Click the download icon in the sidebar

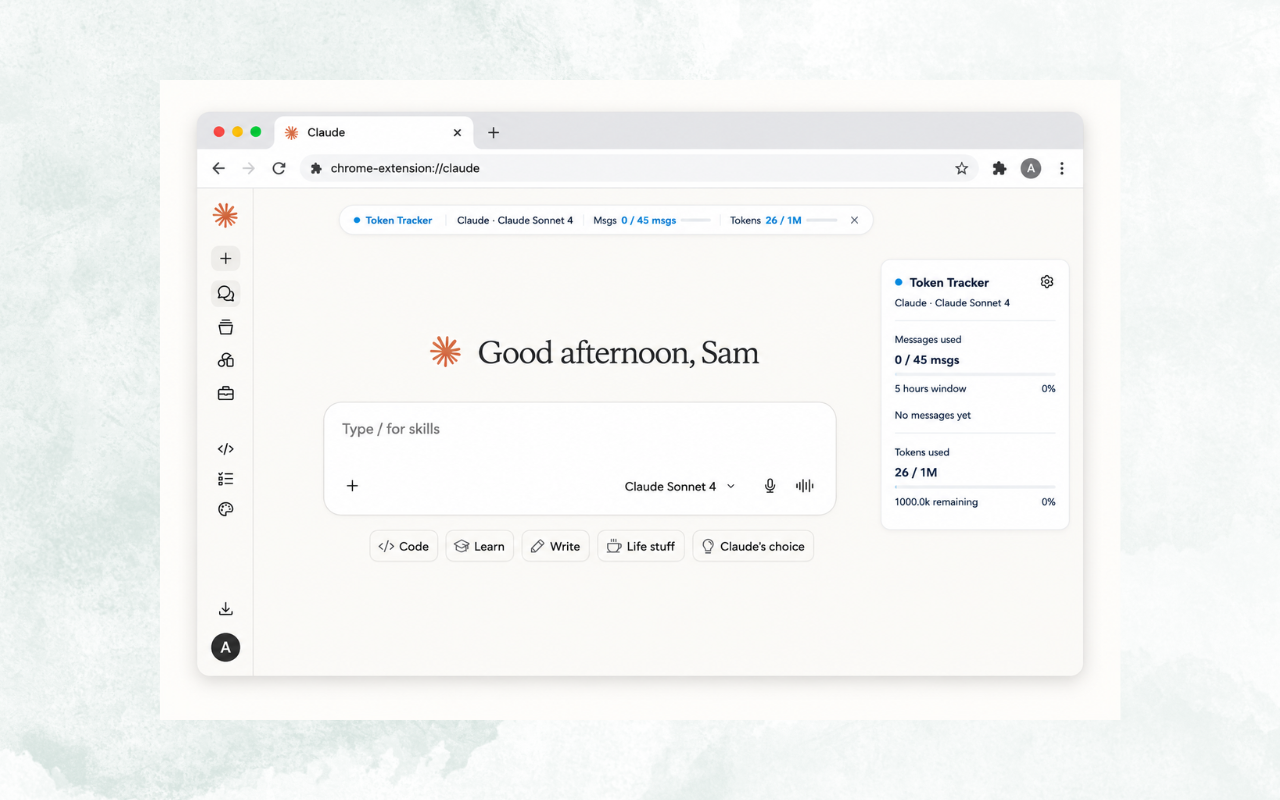[x=226, y=609]
